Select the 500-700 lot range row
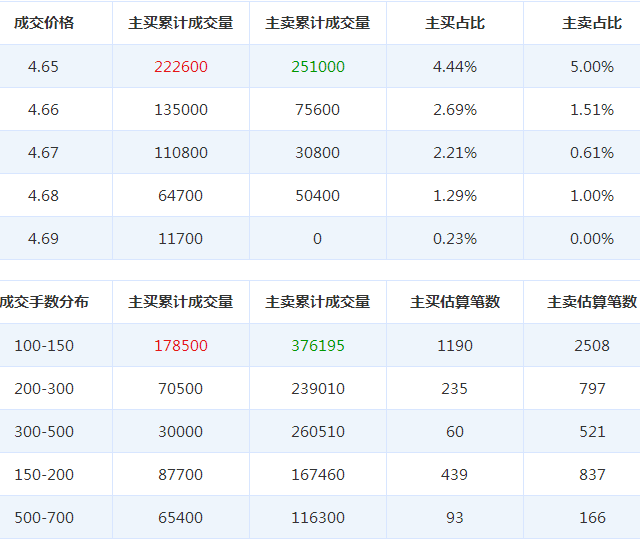Viewport: 640px width, 544px height. click(x=320, y=517)
